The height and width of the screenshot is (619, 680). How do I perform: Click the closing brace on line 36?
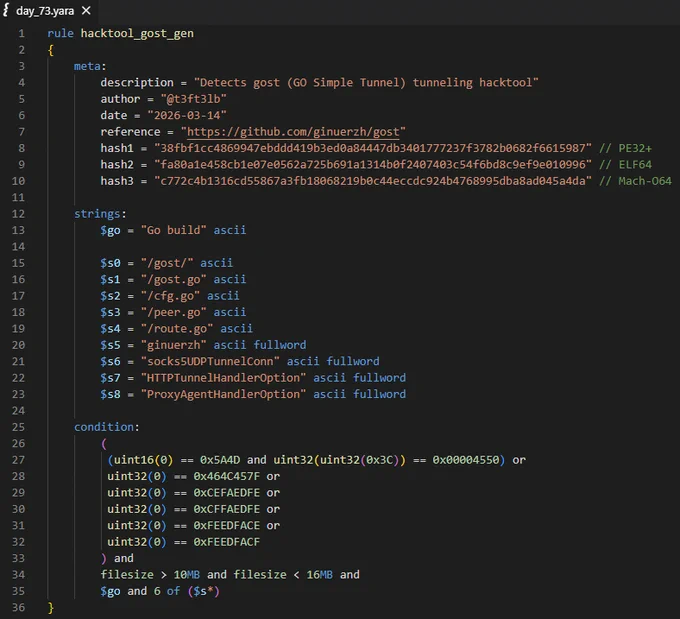(x=51, y=608)
